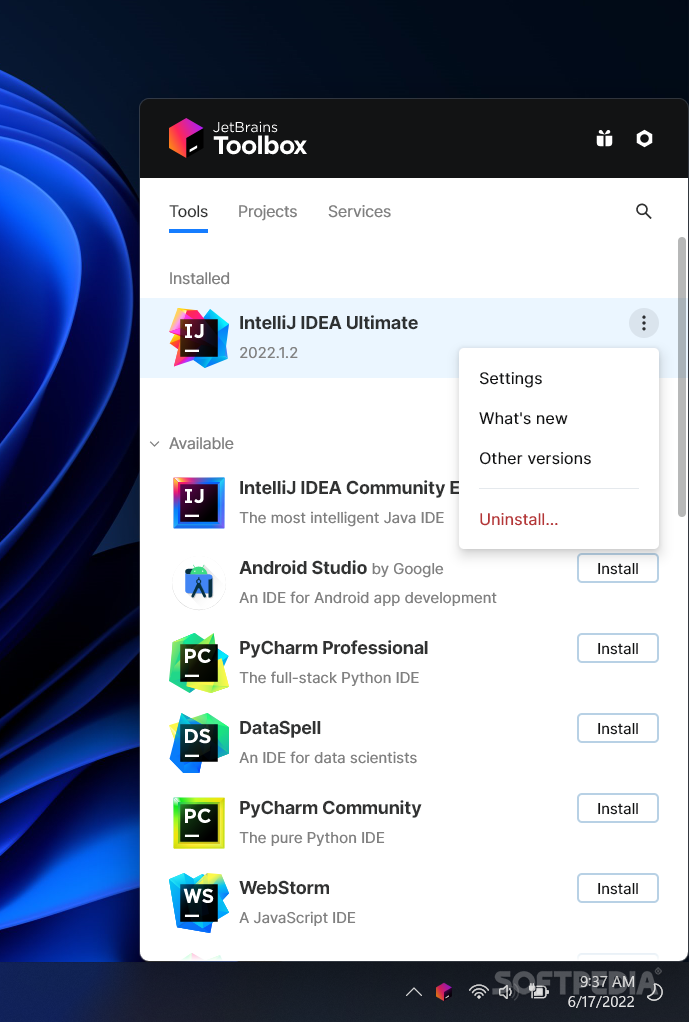Click the JetBrains Toolbox logo
Image resolution: width=689 pixels, height=1022 pixels.
(x=238, y=138)
